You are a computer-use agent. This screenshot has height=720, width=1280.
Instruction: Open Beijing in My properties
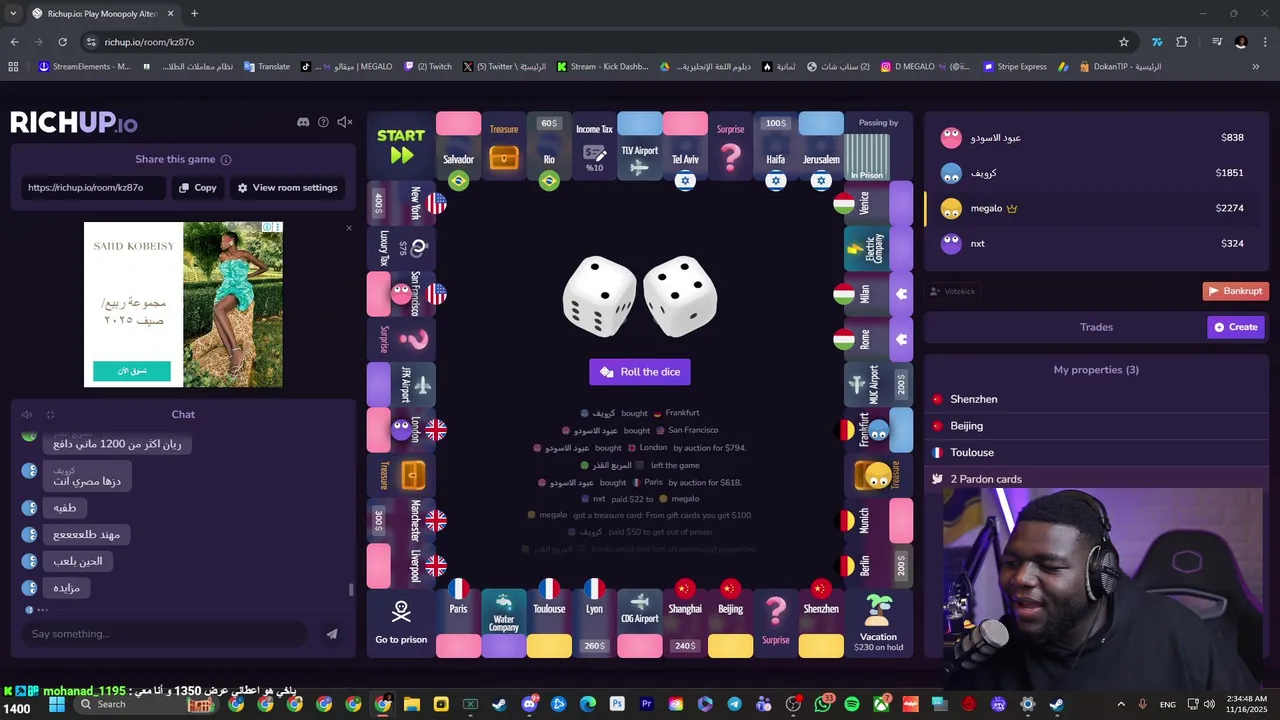coord(1095,426)
